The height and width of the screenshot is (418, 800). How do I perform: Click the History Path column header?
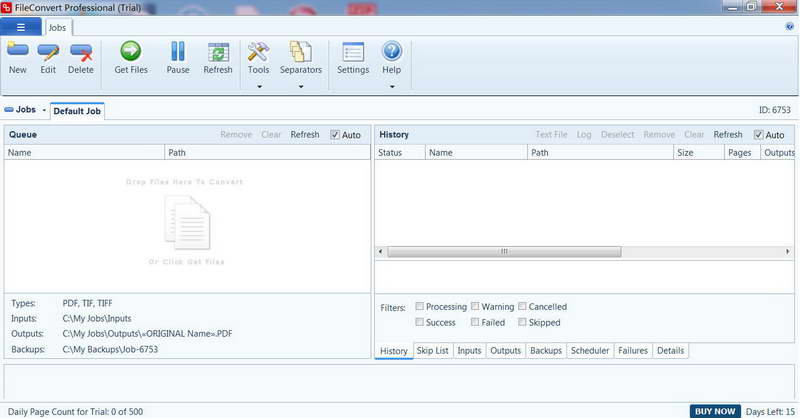tap(601, 153)
